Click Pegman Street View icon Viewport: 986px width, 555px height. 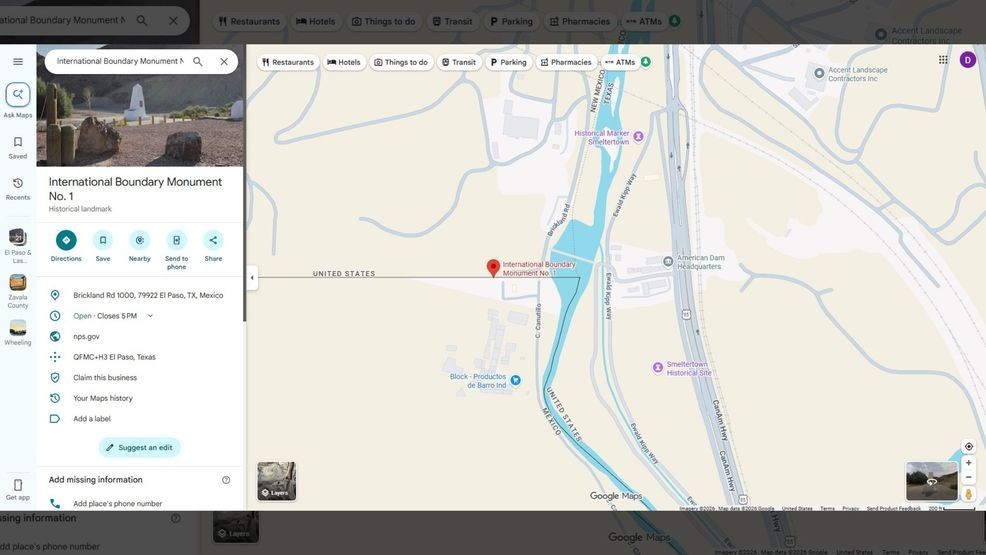pos(968,494)
